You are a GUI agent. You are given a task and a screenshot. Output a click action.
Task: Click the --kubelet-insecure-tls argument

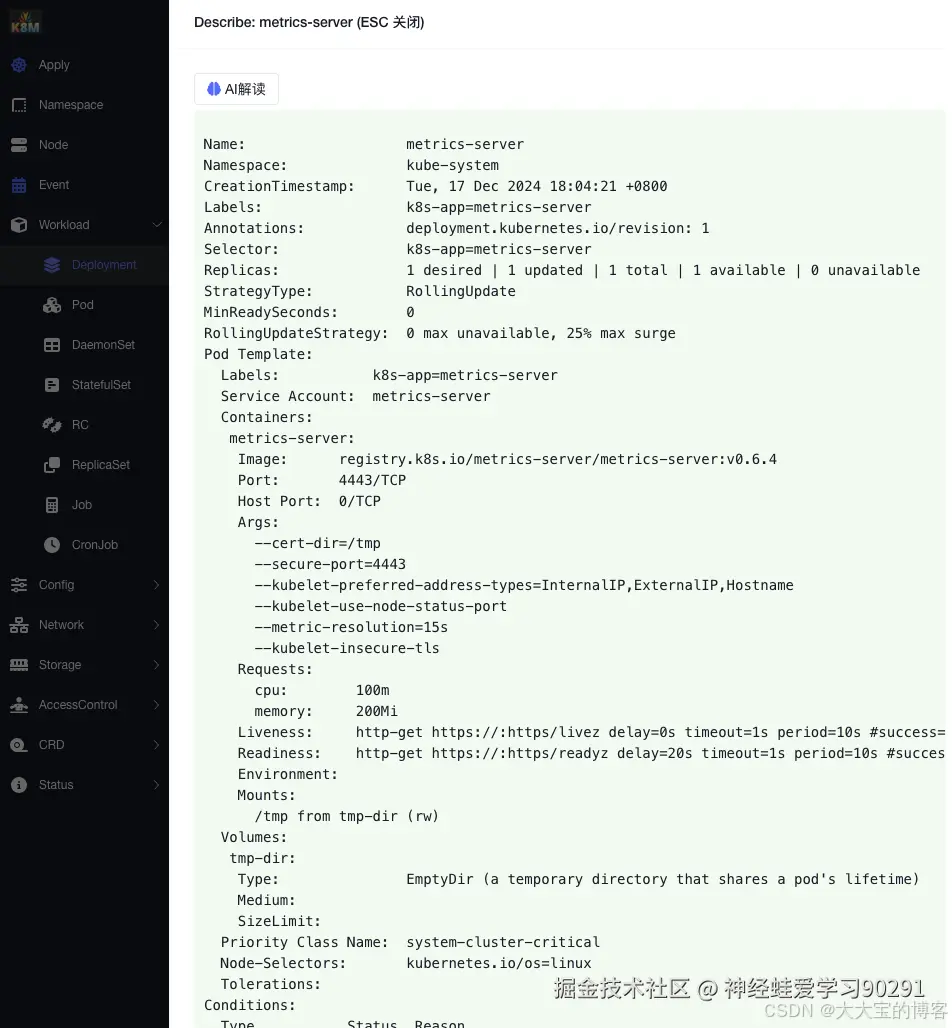coord(347,648)
